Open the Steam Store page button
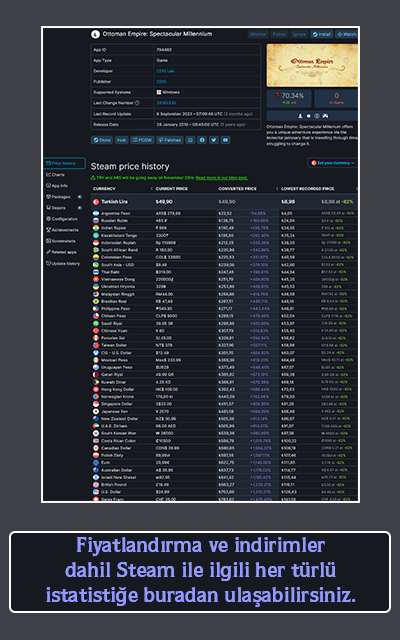400x640 pixels. click(x=102, y=140)
